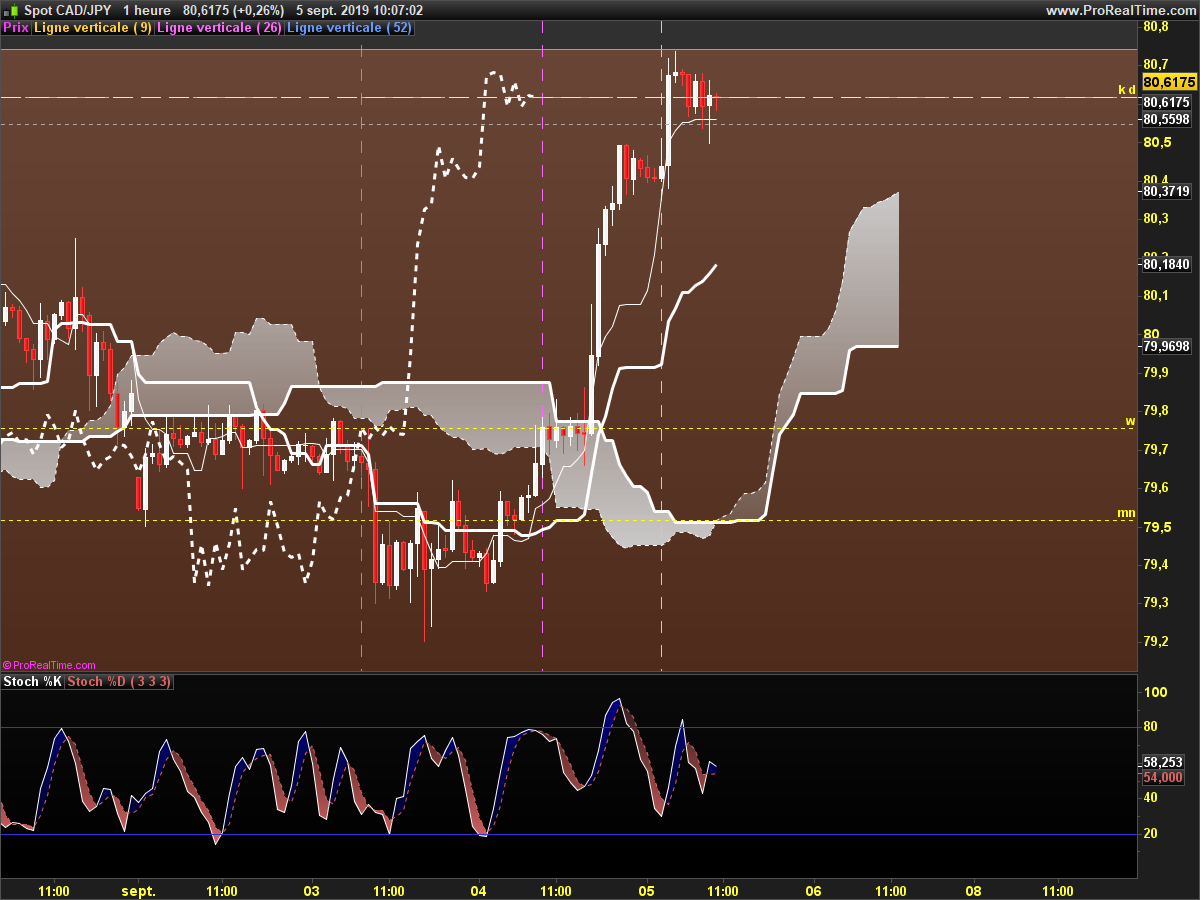Click the 79,6 price scale value
Screen dimensions: 1200x900
click(1157, 487)
